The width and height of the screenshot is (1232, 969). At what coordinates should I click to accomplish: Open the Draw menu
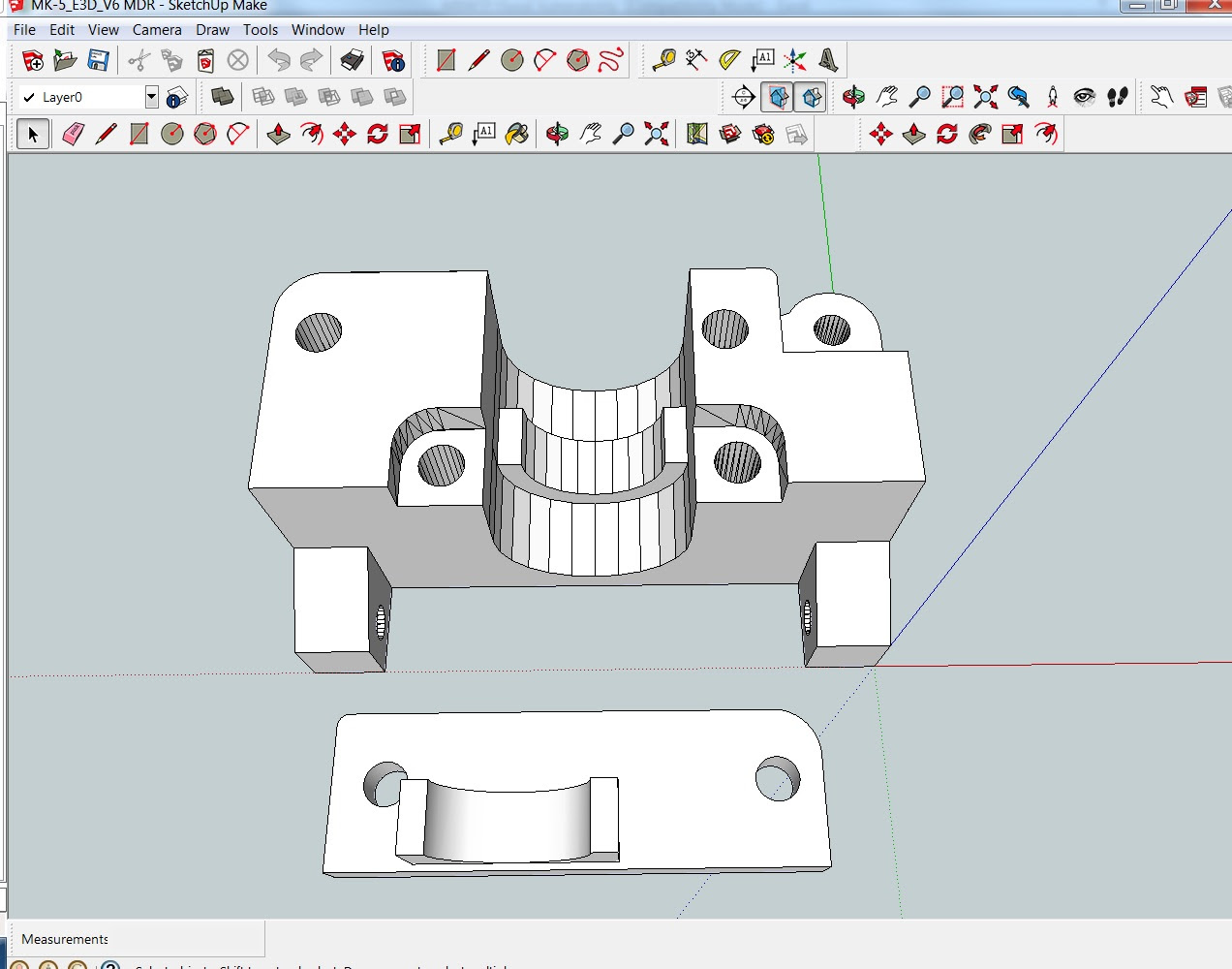point(212,30)
